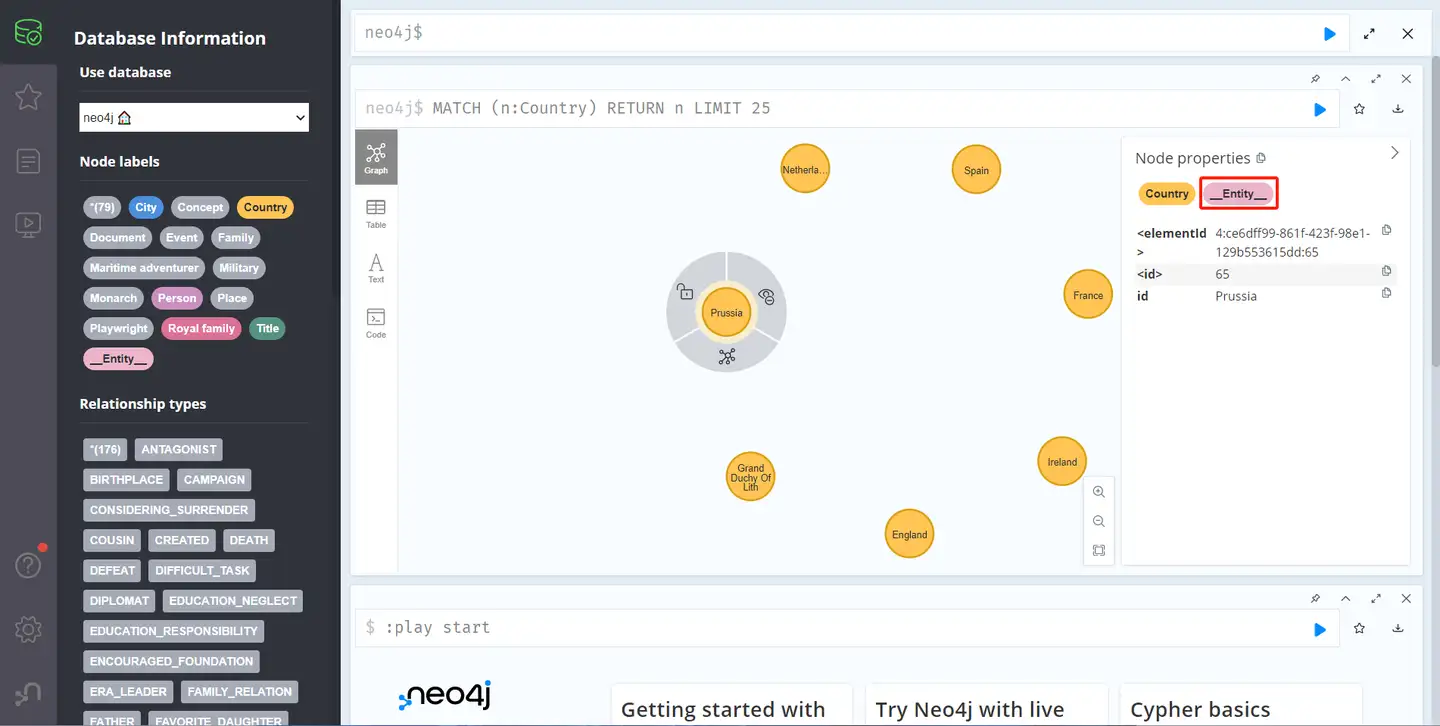Copy the id value Prussia
This screenshot has height=726, width=1440.
coord(1386,293)
